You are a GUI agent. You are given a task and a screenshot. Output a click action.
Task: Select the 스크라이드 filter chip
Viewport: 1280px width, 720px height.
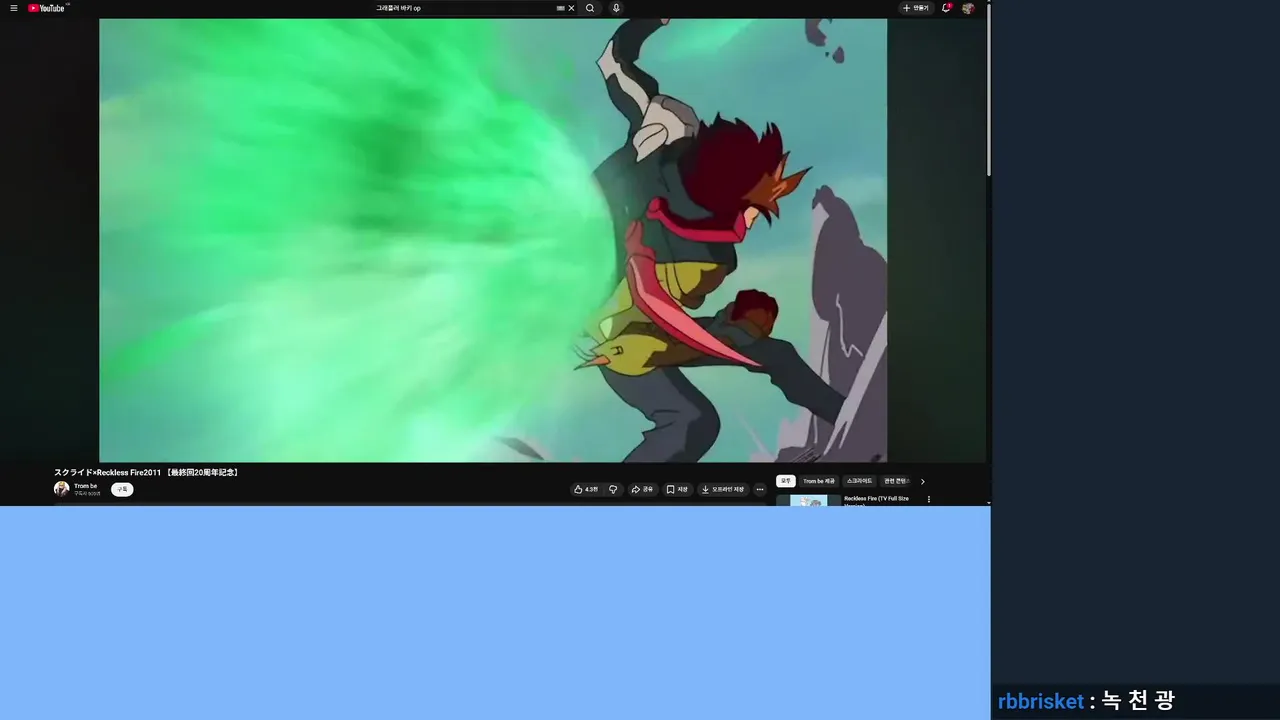point(859,481)
